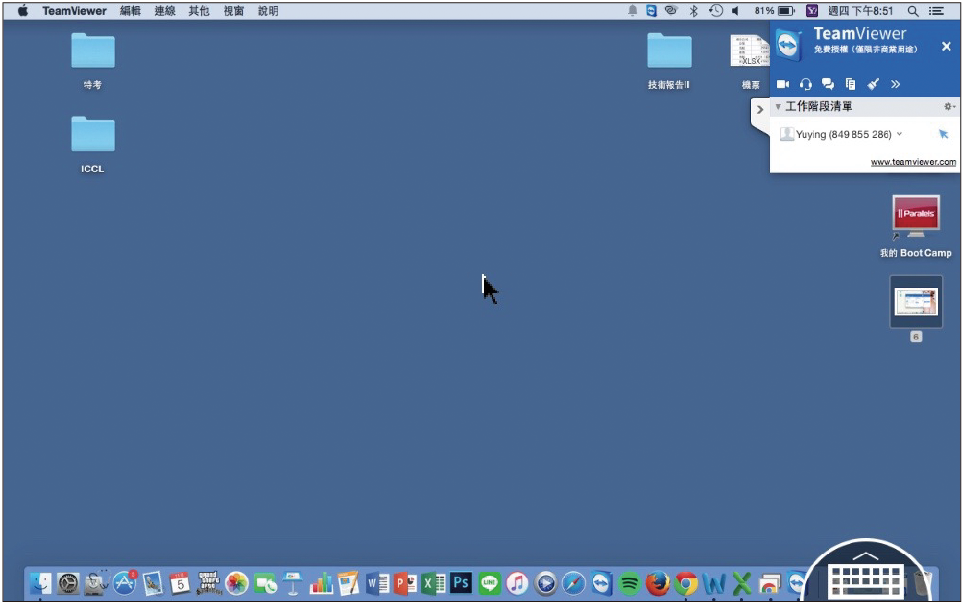Screen dimensions: 965x606
Task: Open LINE from the Dock
Action: coord(489,583)
